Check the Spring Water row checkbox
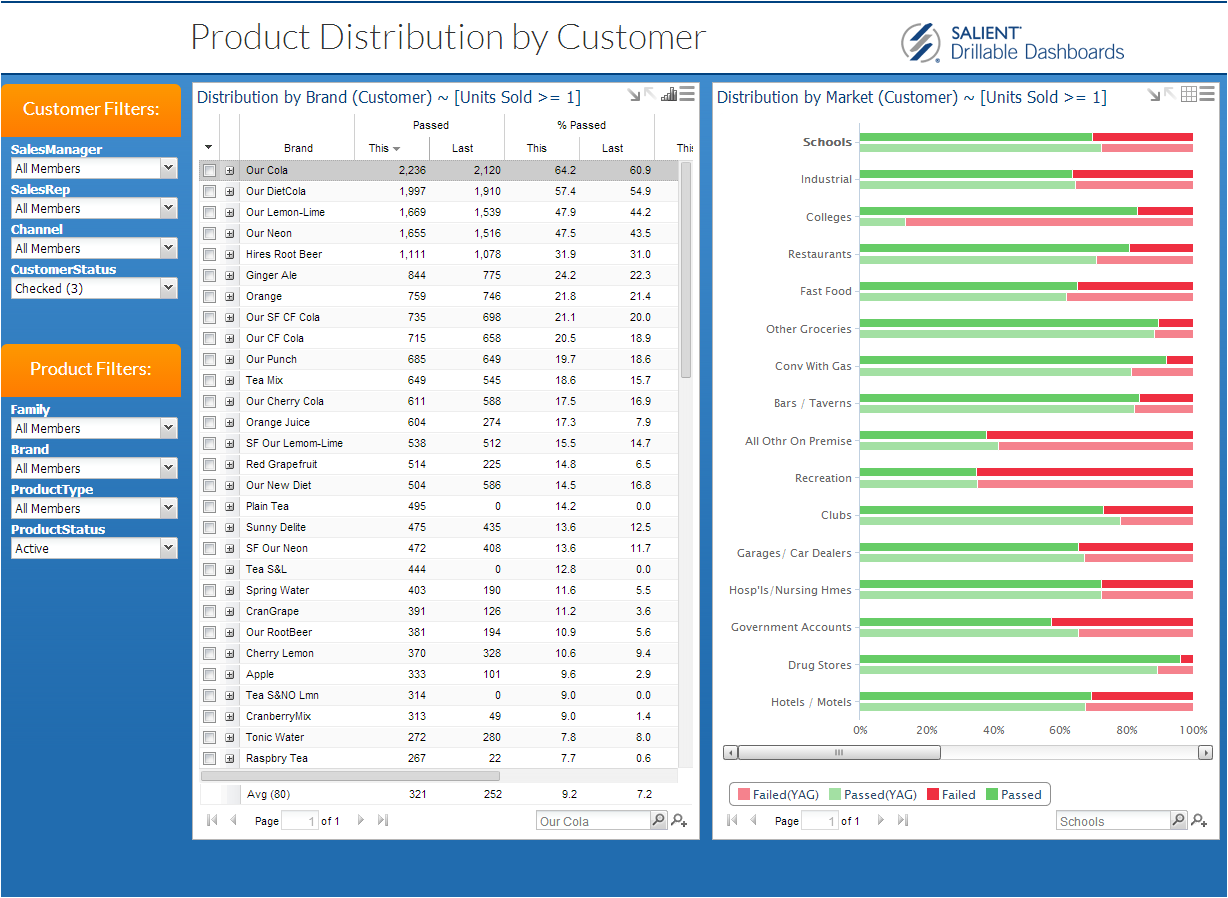Viewport: 1228px width, 898px height. click(x=209, y=590)
